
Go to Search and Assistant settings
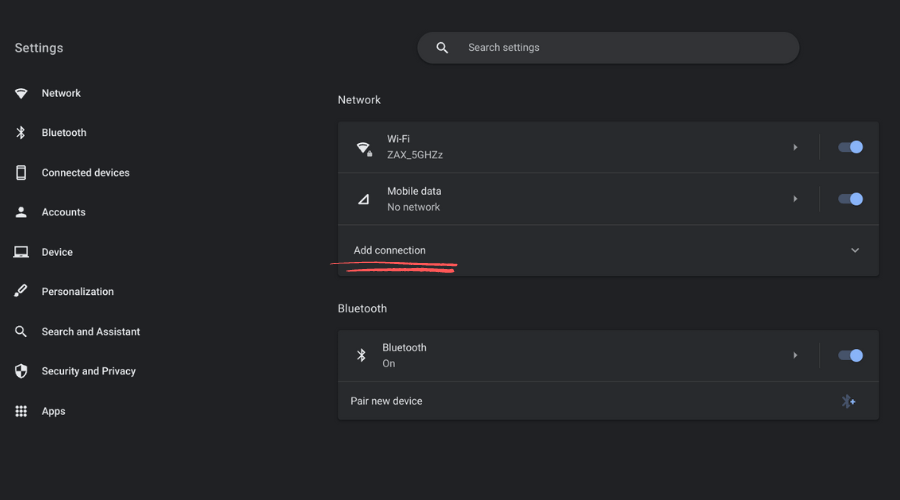91,331
